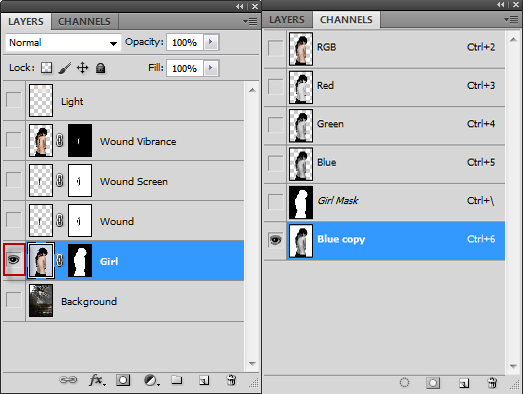This screenshot has width=524, height=394.
Task: Show the RGB composite channel
Action: 276,48
